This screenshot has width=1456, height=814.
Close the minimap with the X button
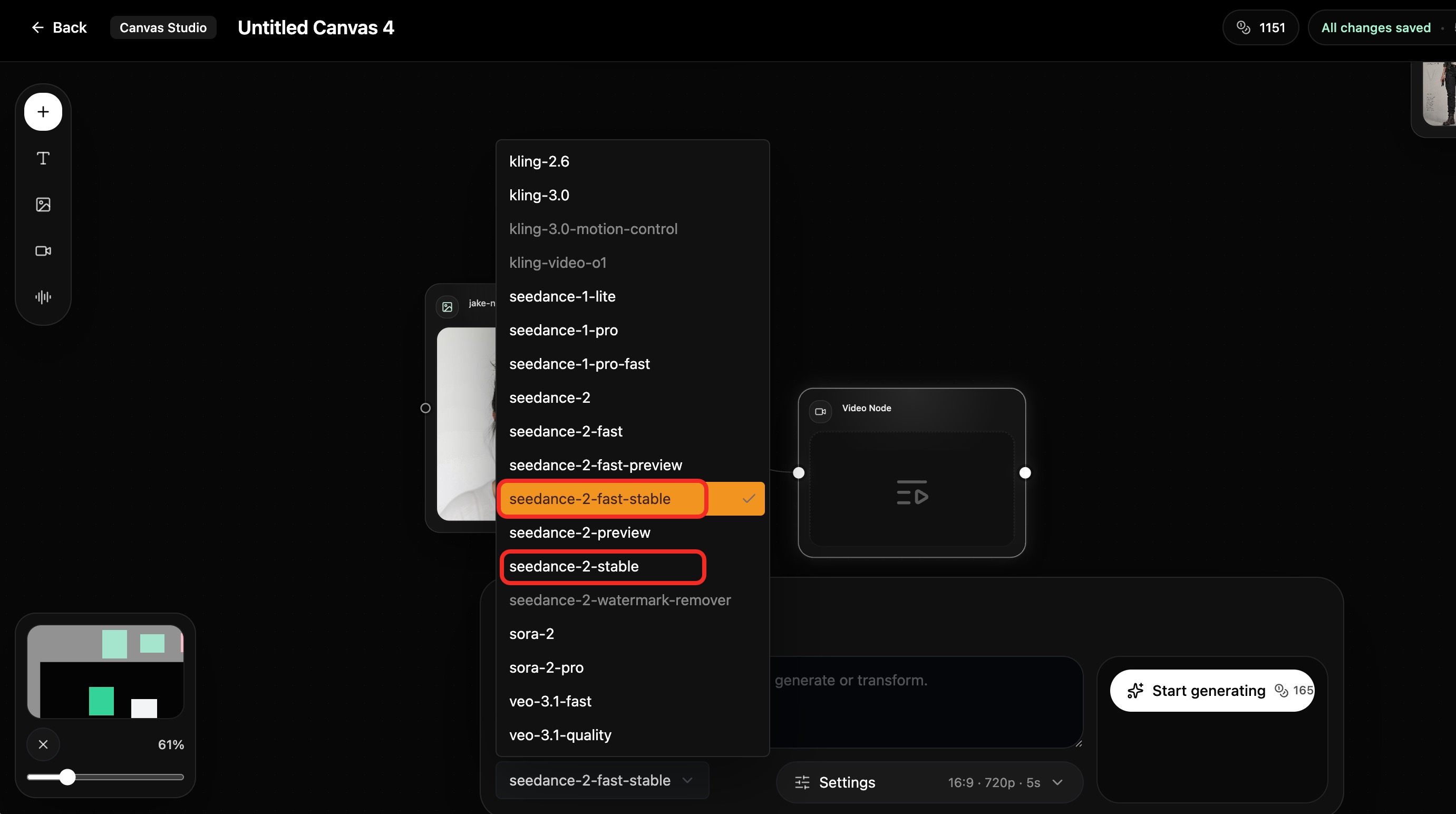(43, 744)
